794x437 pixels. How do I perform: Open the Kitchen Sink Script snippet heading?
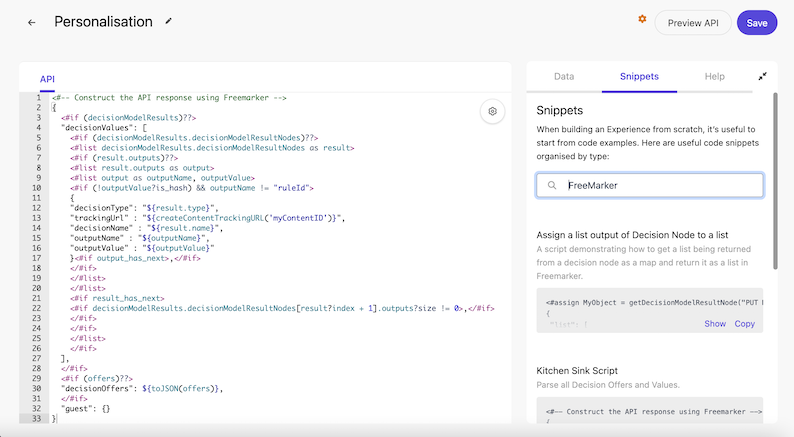(x=577, y=371)
